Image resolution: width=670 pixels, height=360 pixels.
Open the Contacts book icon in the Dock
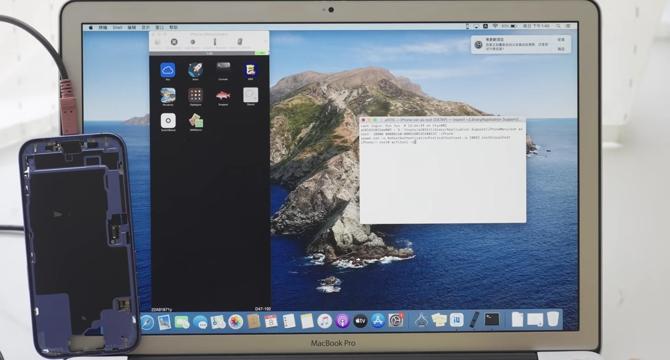point(253,321)
